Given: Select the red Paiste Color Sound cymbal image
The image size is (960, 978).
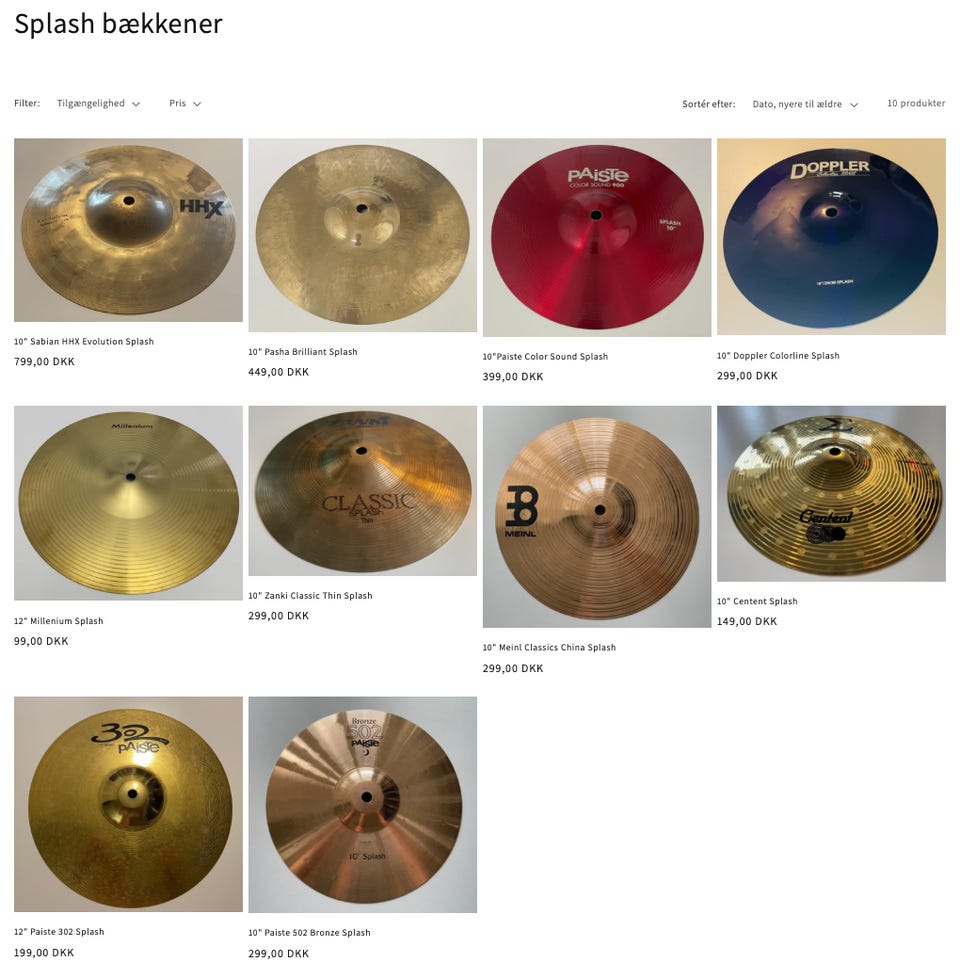Looking at the screenshot, I should pyautogui.click(x=597, y=238).
